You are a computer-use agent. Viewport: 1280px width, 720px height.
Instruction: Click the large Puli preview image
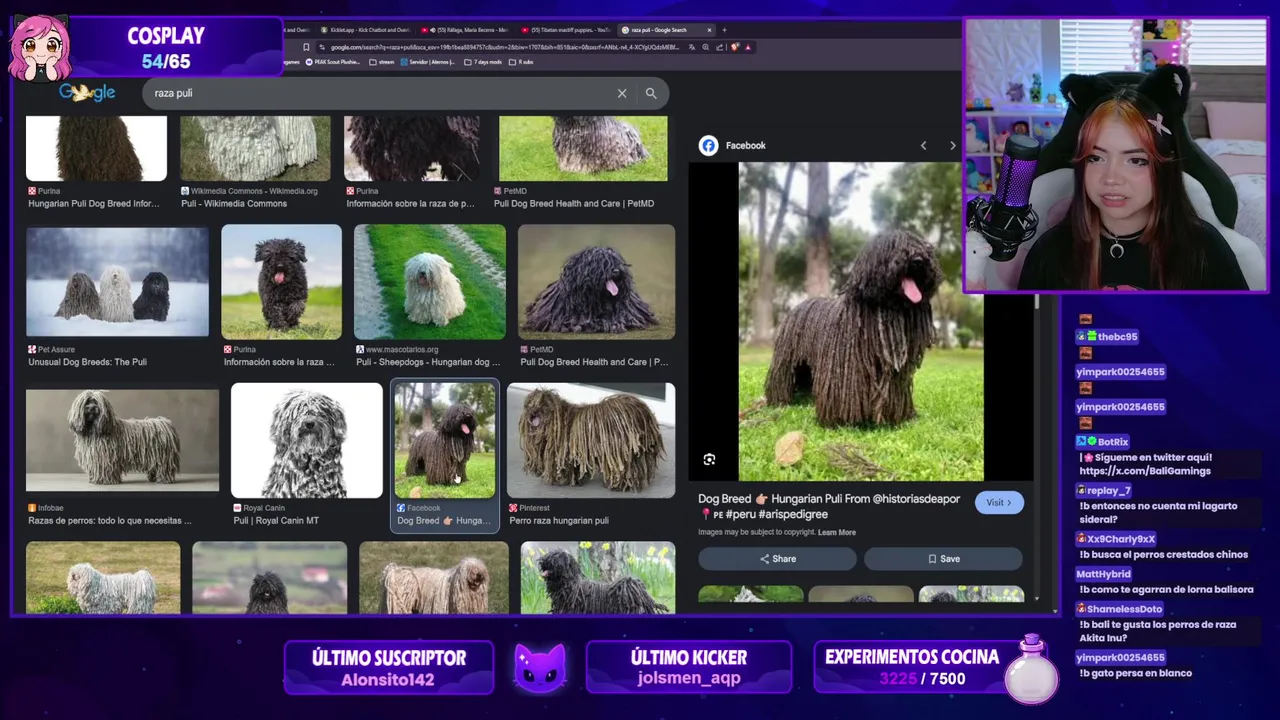pos(861,321)
